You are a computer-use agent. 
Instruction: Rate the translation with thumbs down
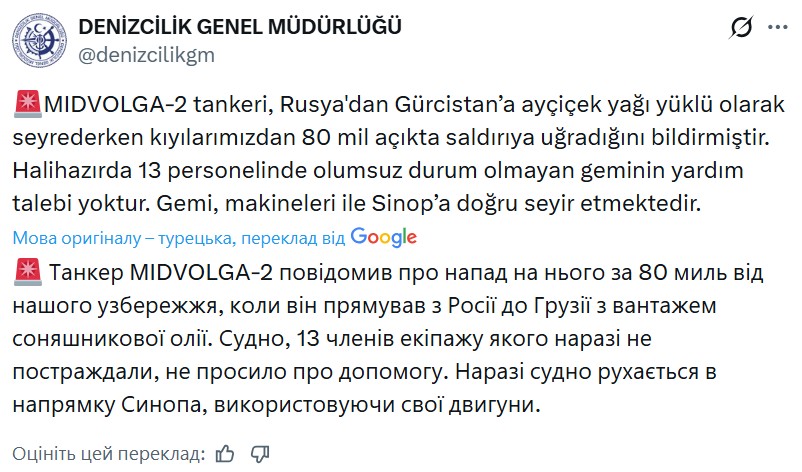coord(259,453)
